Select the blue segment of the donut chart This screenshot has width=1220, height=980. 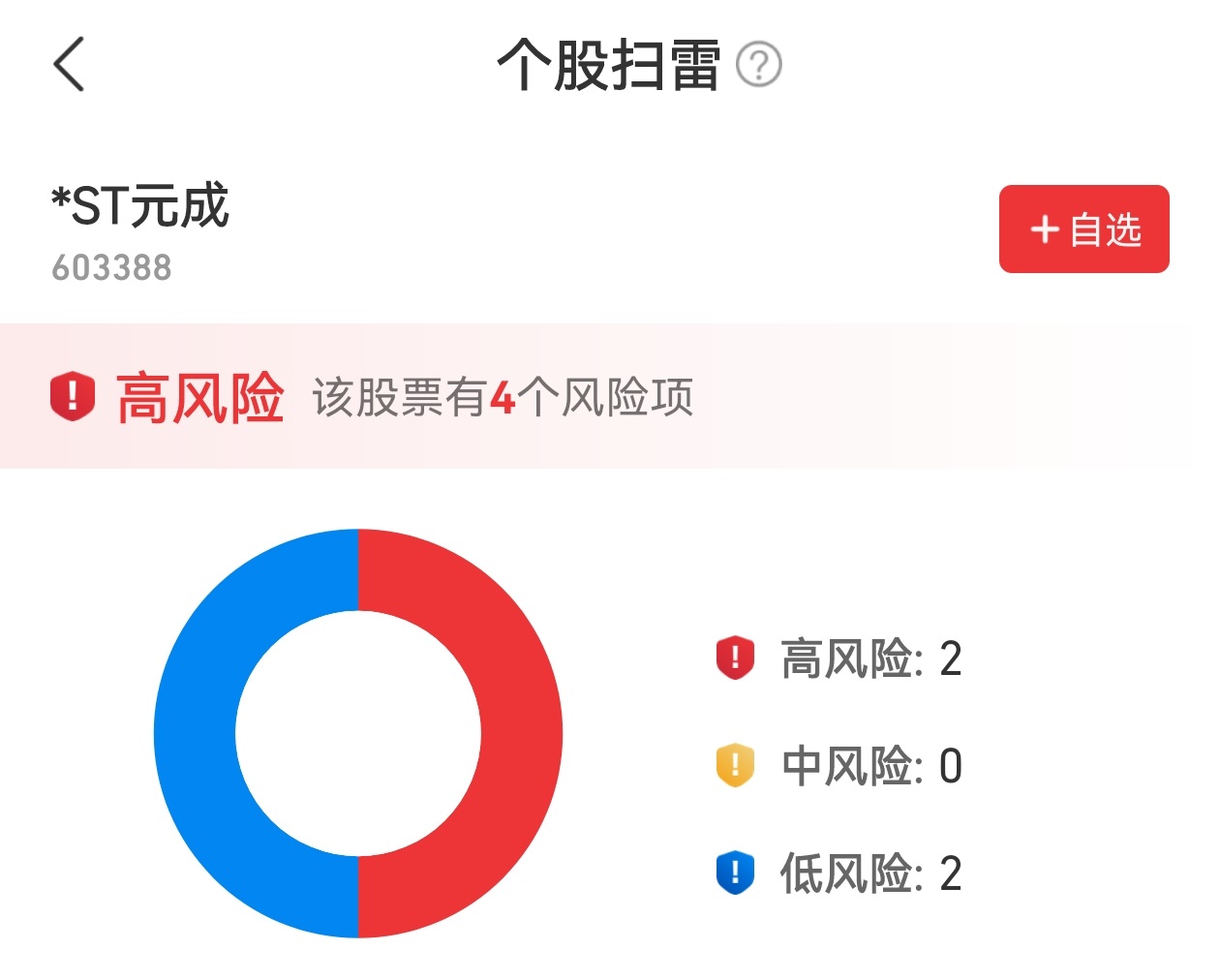coord(195,733)
